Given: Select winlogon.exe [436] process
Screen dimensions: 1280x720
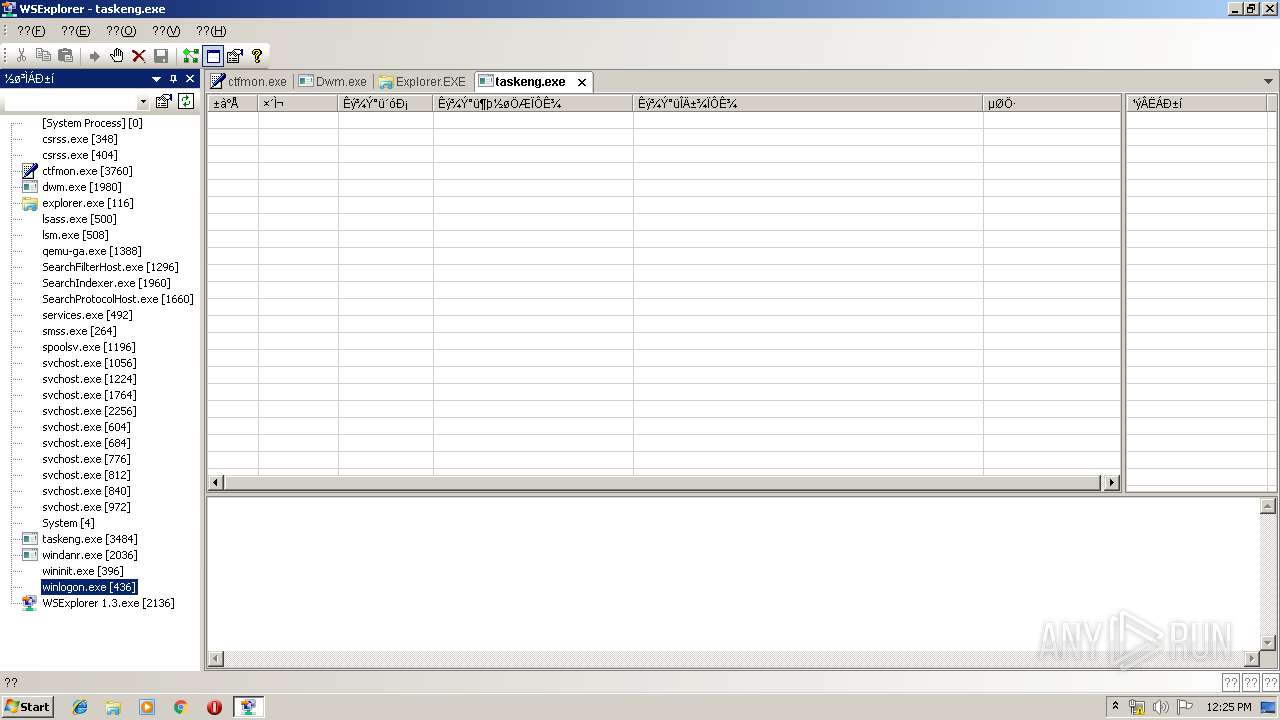Looking at the screenshot, I should [x=89, y=587].
